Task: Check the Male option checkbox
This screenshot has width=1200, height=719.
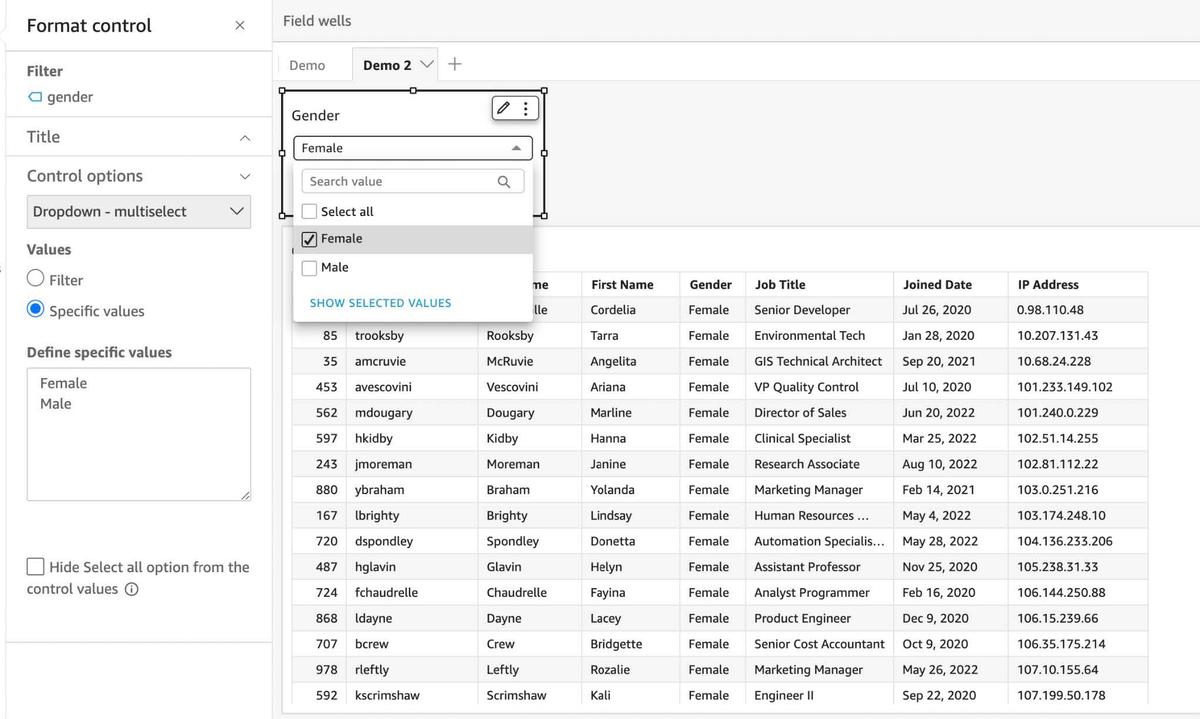Action: click(x=310, y=267)
